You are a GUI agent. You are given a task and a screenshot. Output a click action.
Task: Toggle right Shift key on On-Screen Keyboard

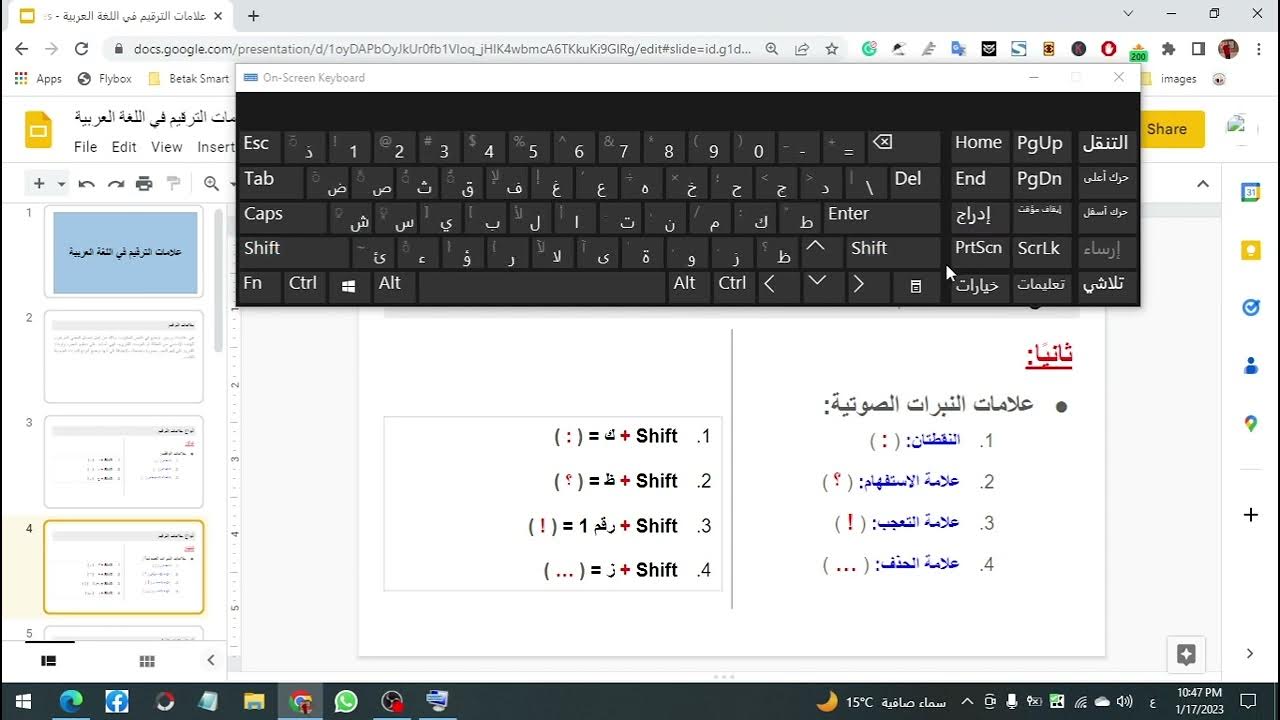pos(893,251)
